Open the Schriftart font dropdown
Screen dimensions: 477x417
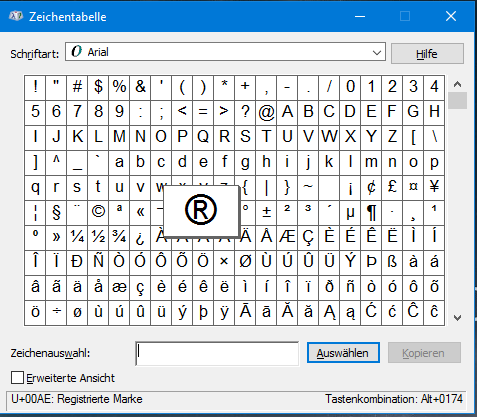tap(225, 52)
